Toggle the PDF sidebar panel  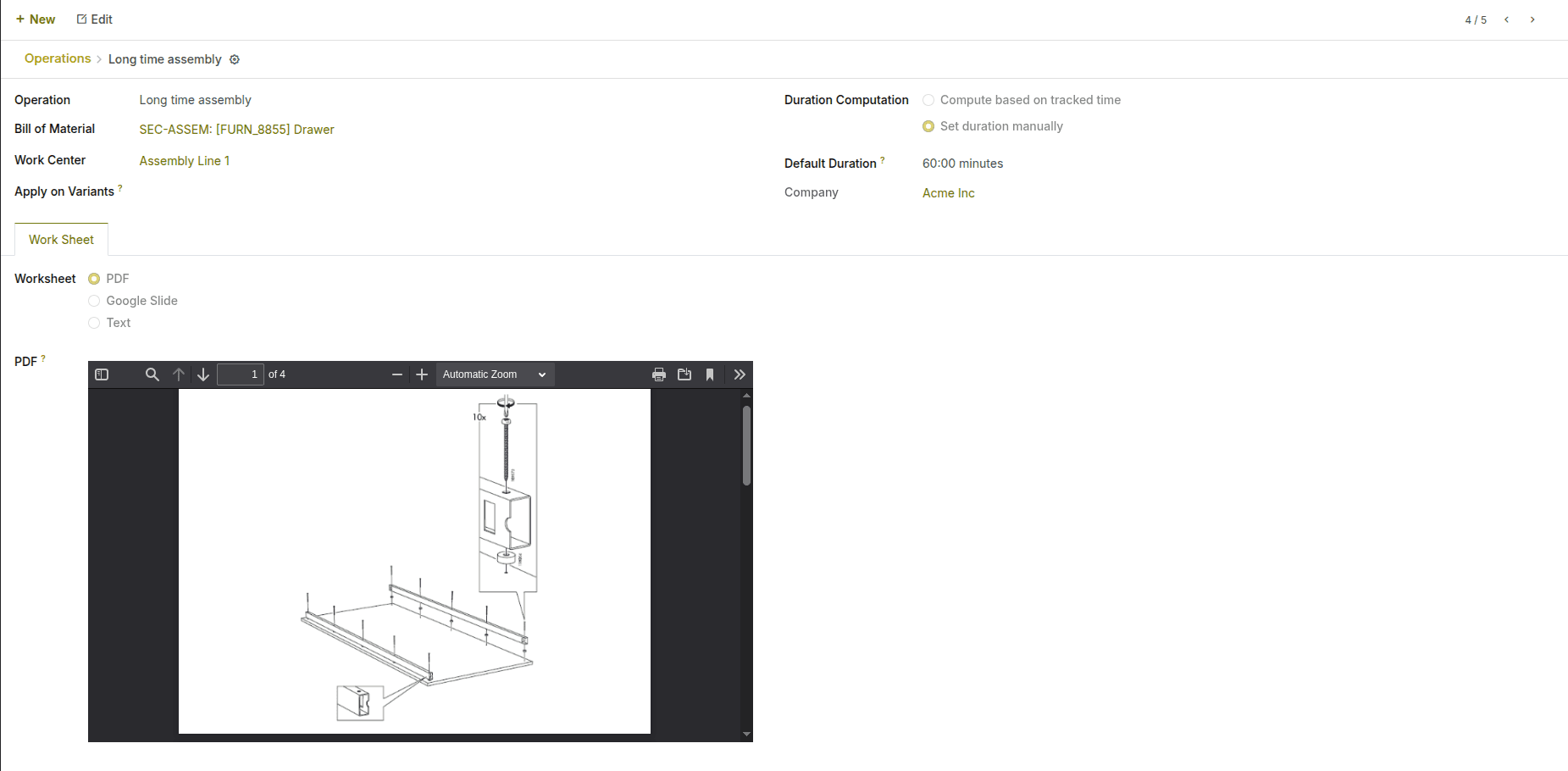point(101,374)
